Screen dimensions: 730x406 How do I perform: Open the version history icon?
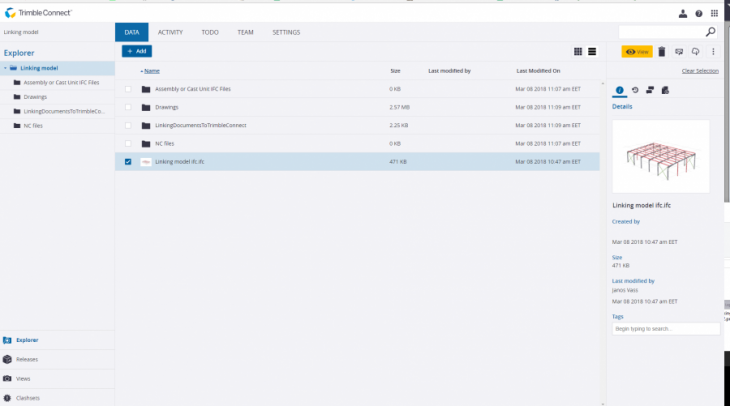coord(635,90)
